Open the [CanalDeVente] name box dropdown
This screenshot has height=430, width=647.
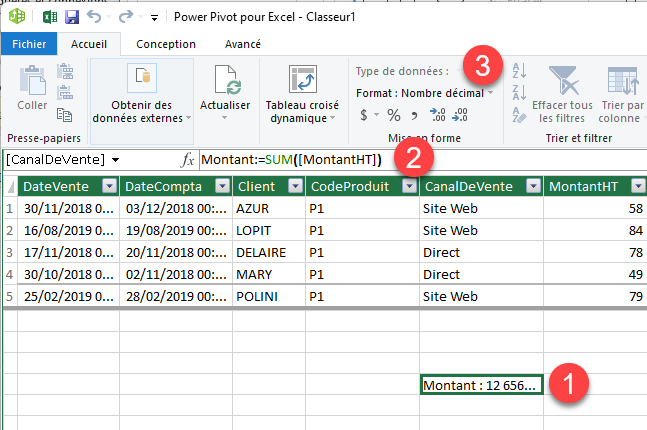[116, 160]
